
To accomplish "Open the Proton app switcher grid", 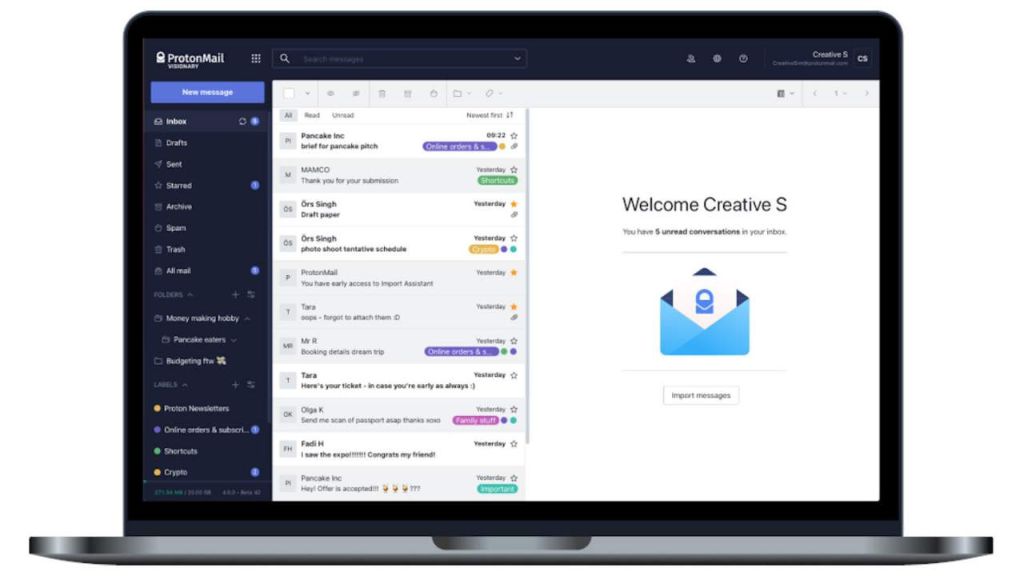I will 256,59.
